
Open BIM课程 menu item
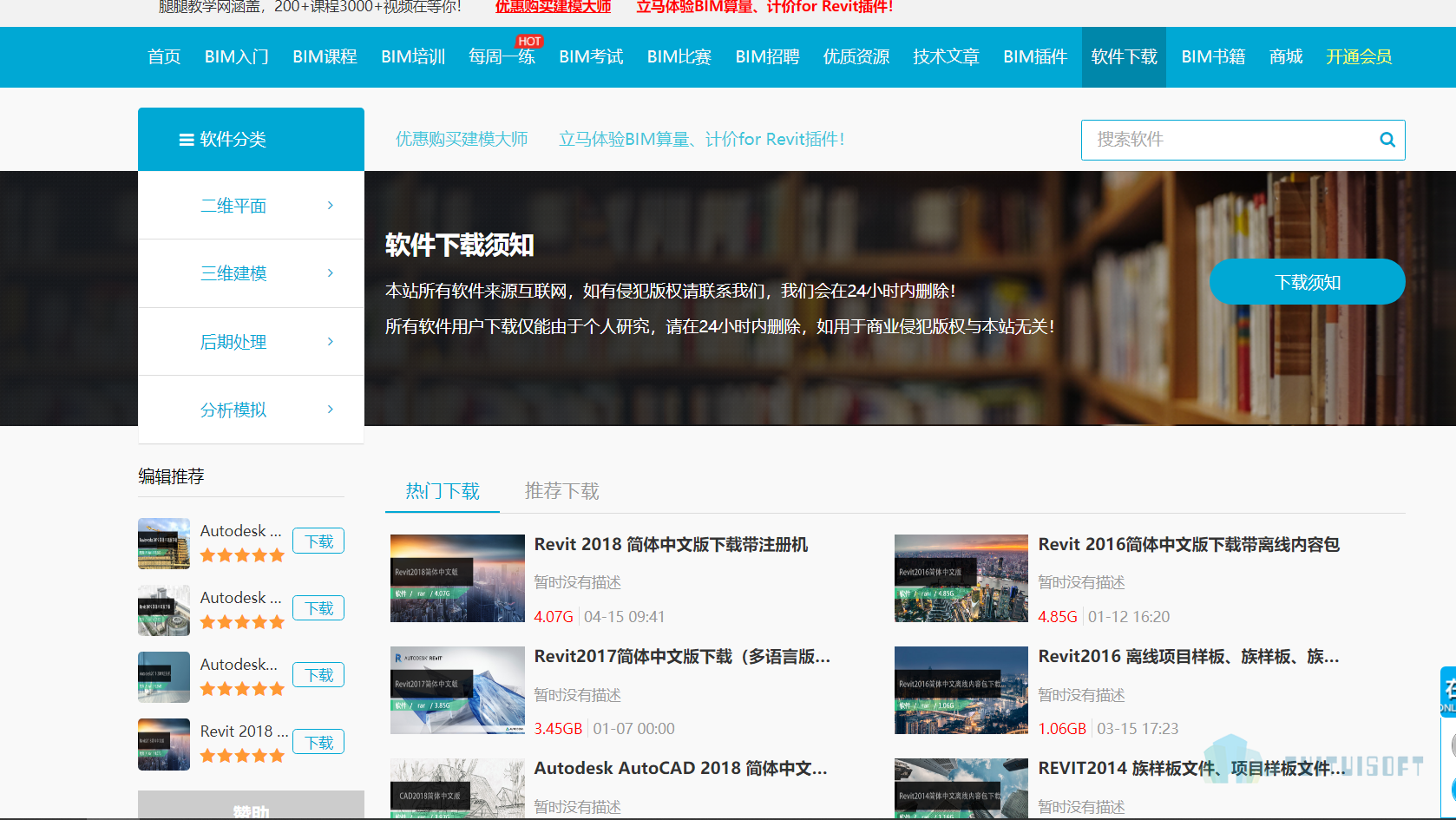click(x=325, y=57)
